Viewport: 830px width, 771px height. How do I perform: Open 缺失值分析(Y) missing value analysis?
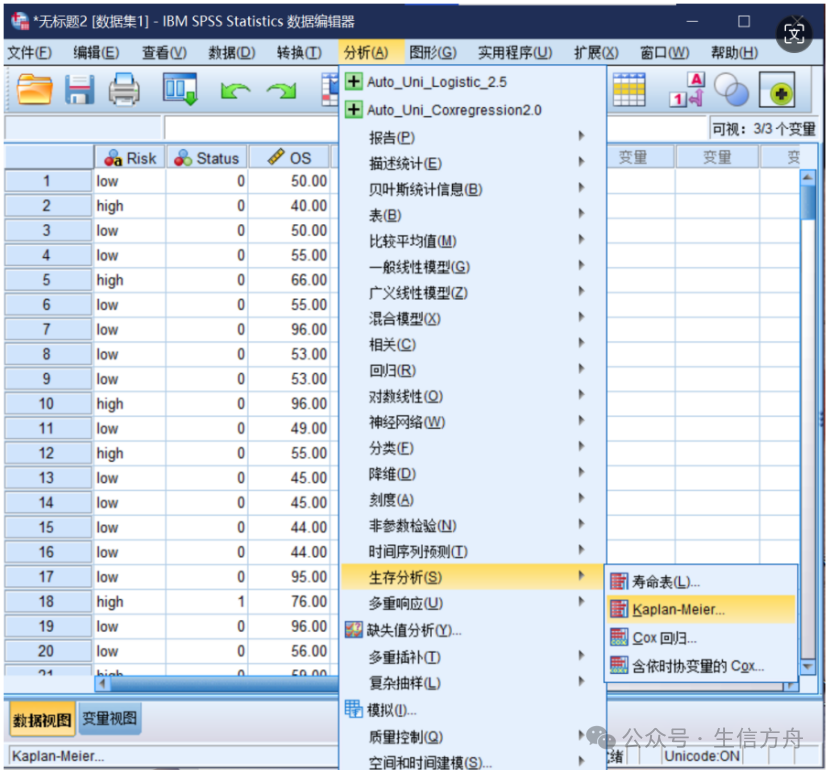click(473, 630)
